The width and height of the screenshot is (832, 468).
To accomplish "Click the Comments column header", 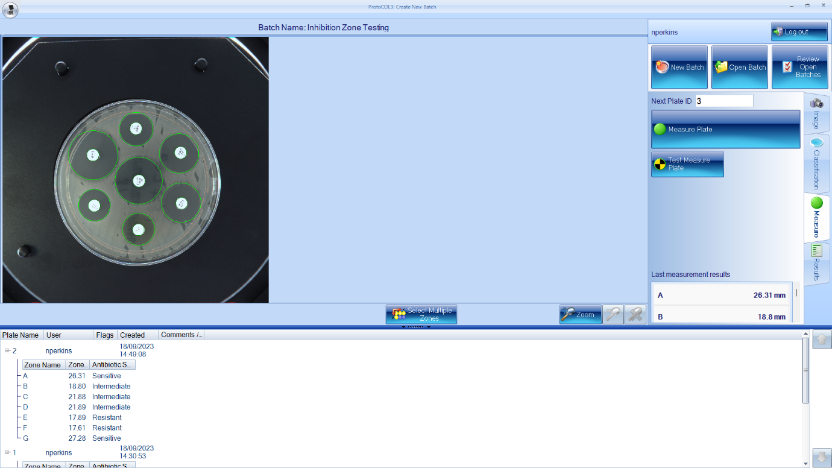I will click(x=181, y=335).
